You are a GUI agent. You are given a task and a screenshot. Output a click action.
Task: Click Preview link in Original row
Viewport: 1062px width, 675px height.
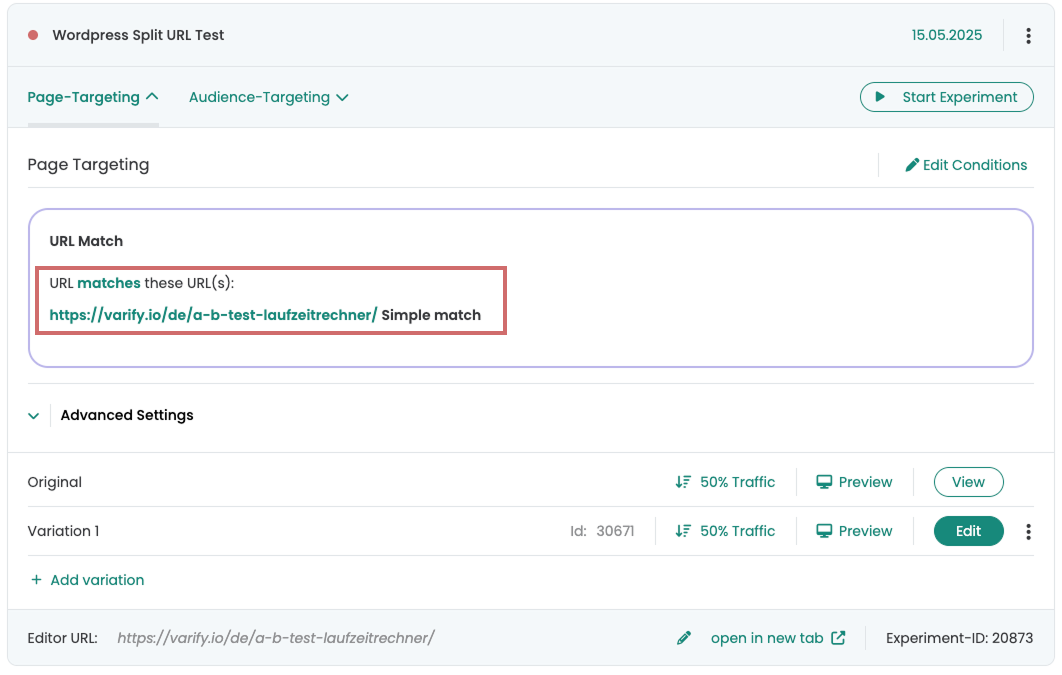click(854, 482)
